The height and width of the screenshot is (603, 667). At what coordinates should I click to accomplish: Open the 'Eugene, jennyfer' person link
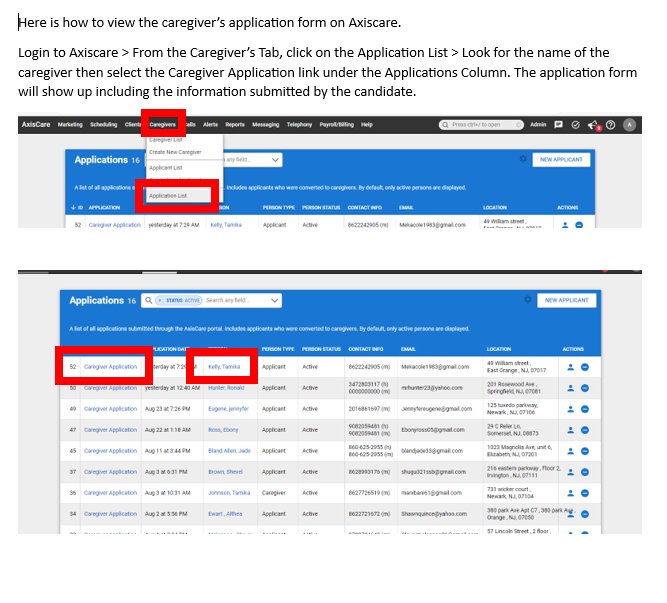pos(228,409)
